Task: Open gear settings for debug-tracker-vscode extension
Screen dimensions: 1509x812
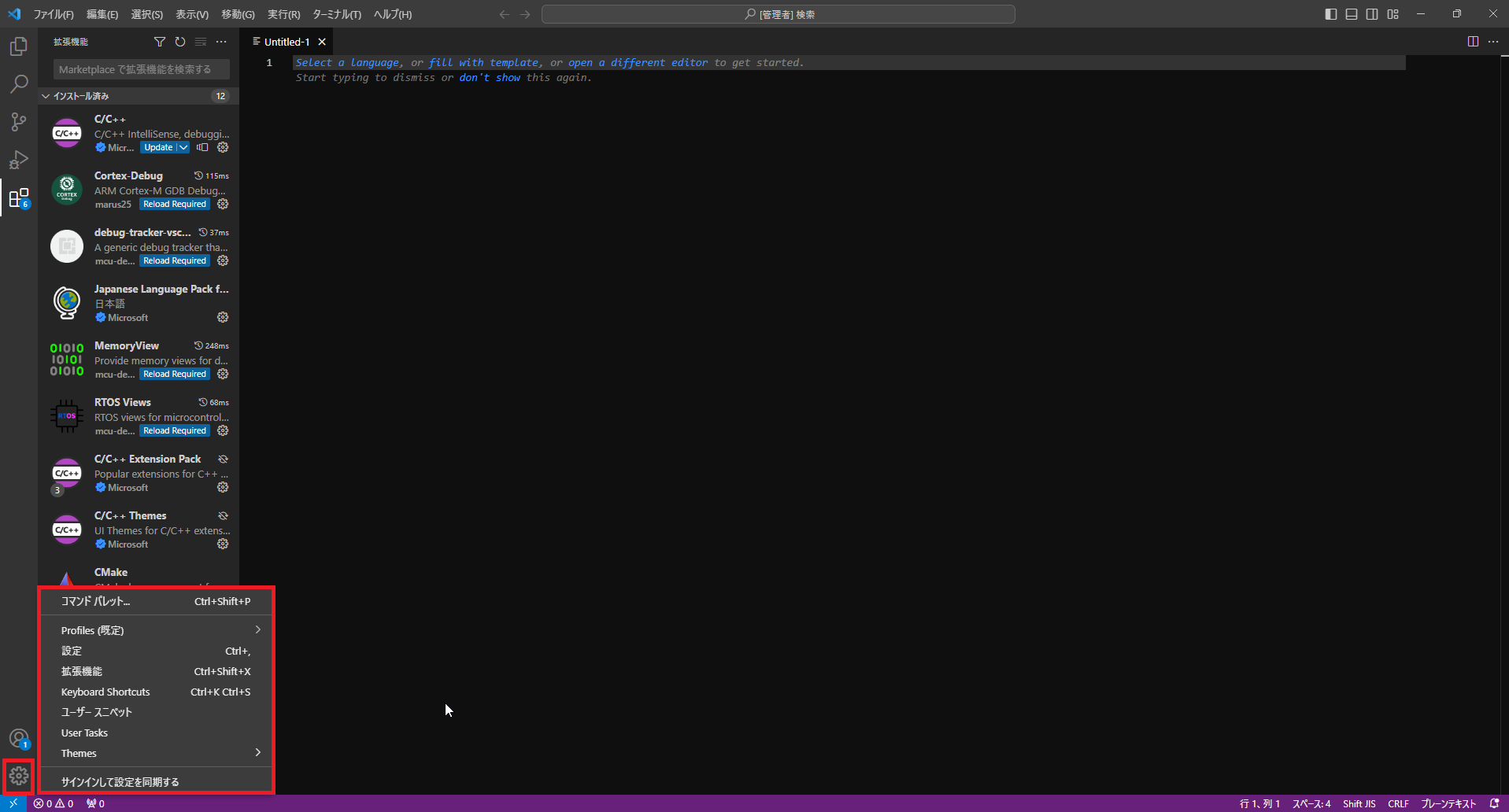Action: click(223, 260)
